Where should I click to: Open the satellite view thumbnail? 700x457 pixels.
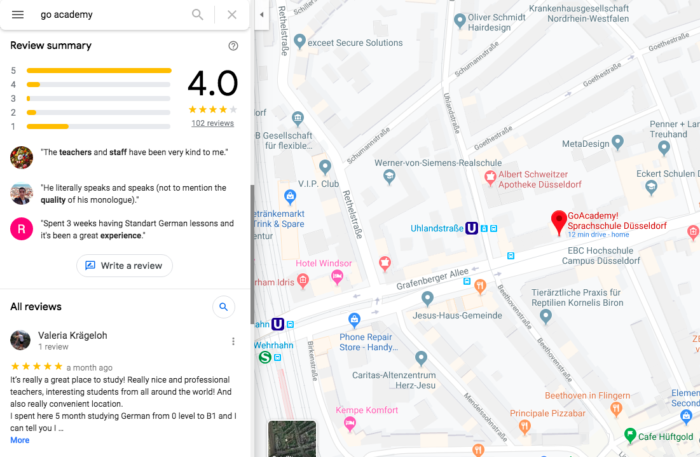tap(292, 439)
